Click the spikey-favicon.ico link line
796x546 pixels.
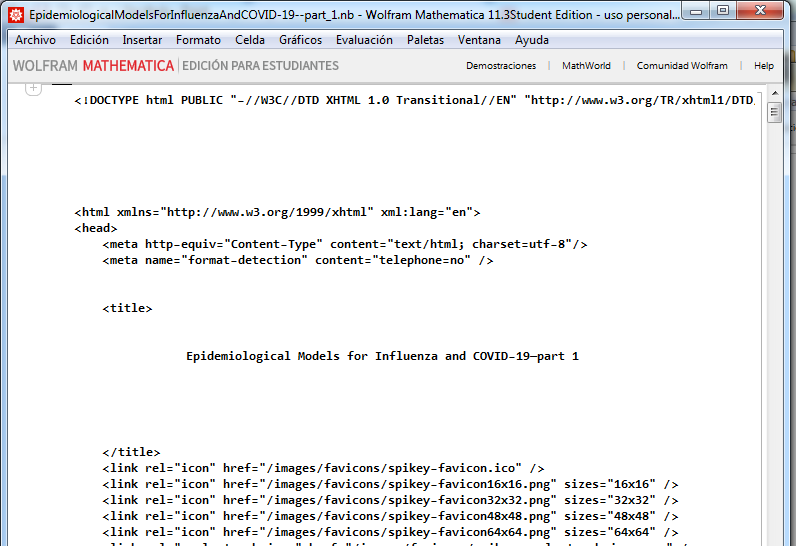pyautogui.click(x=323, y=468)
